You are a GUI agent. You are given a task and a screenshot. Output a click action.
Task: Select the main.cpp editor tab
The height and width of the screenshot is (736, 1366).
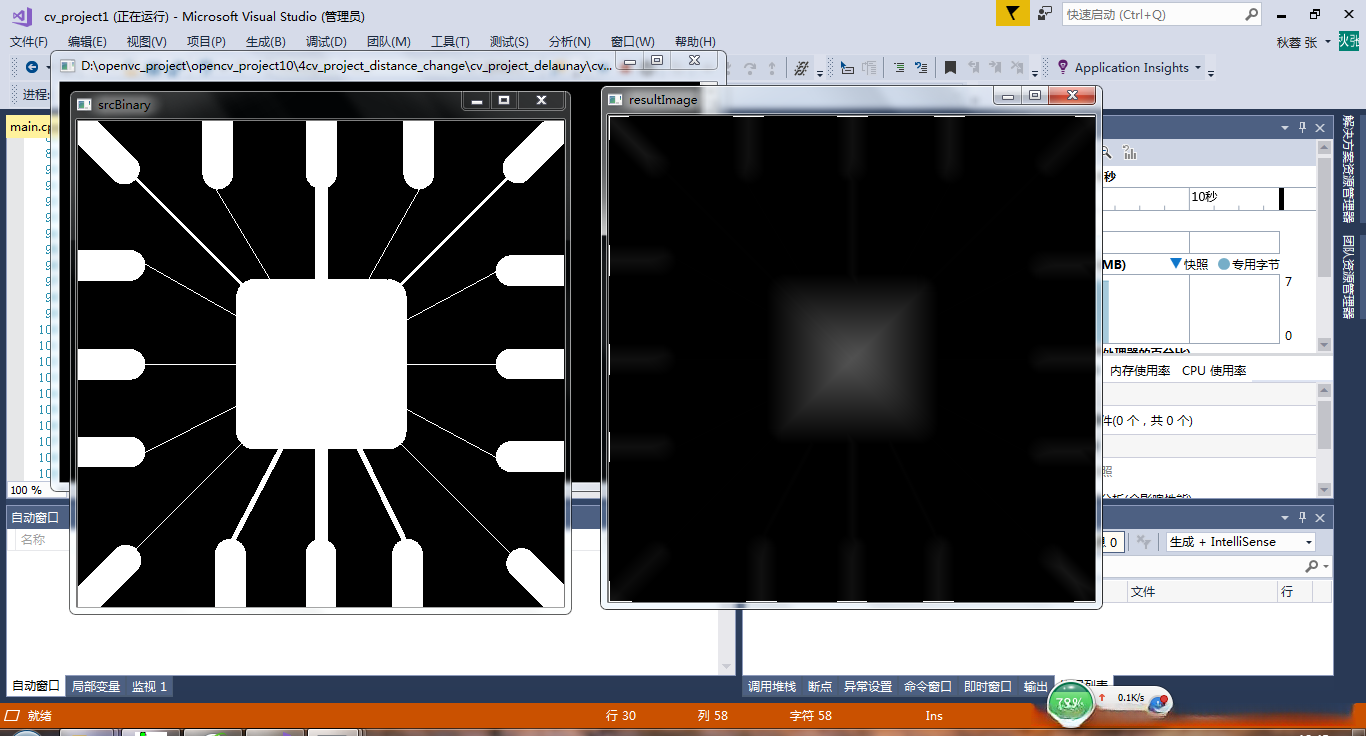(x=30, y=127)
